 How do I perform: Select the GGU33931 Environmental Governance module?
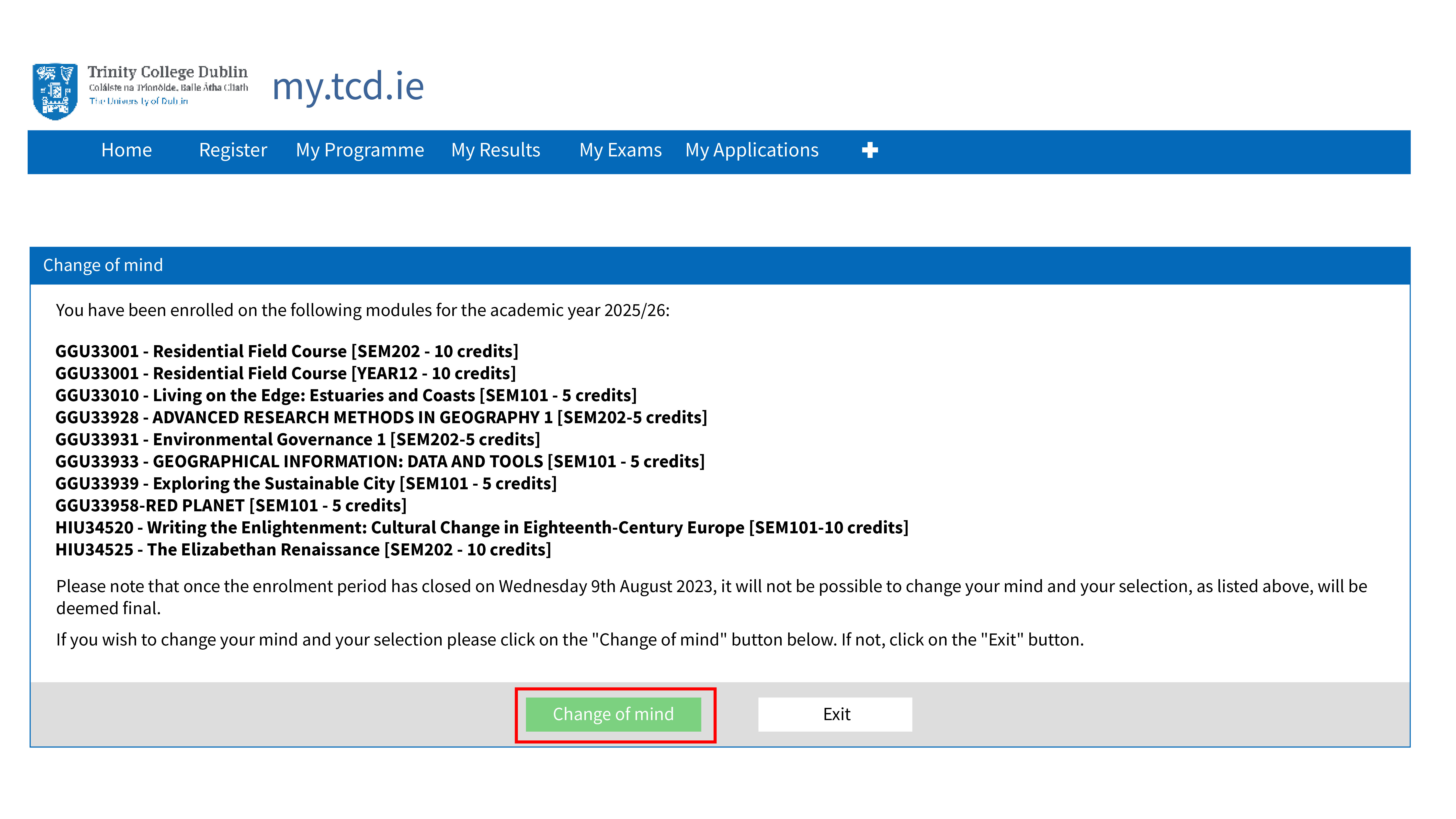[x=298, y=439]
